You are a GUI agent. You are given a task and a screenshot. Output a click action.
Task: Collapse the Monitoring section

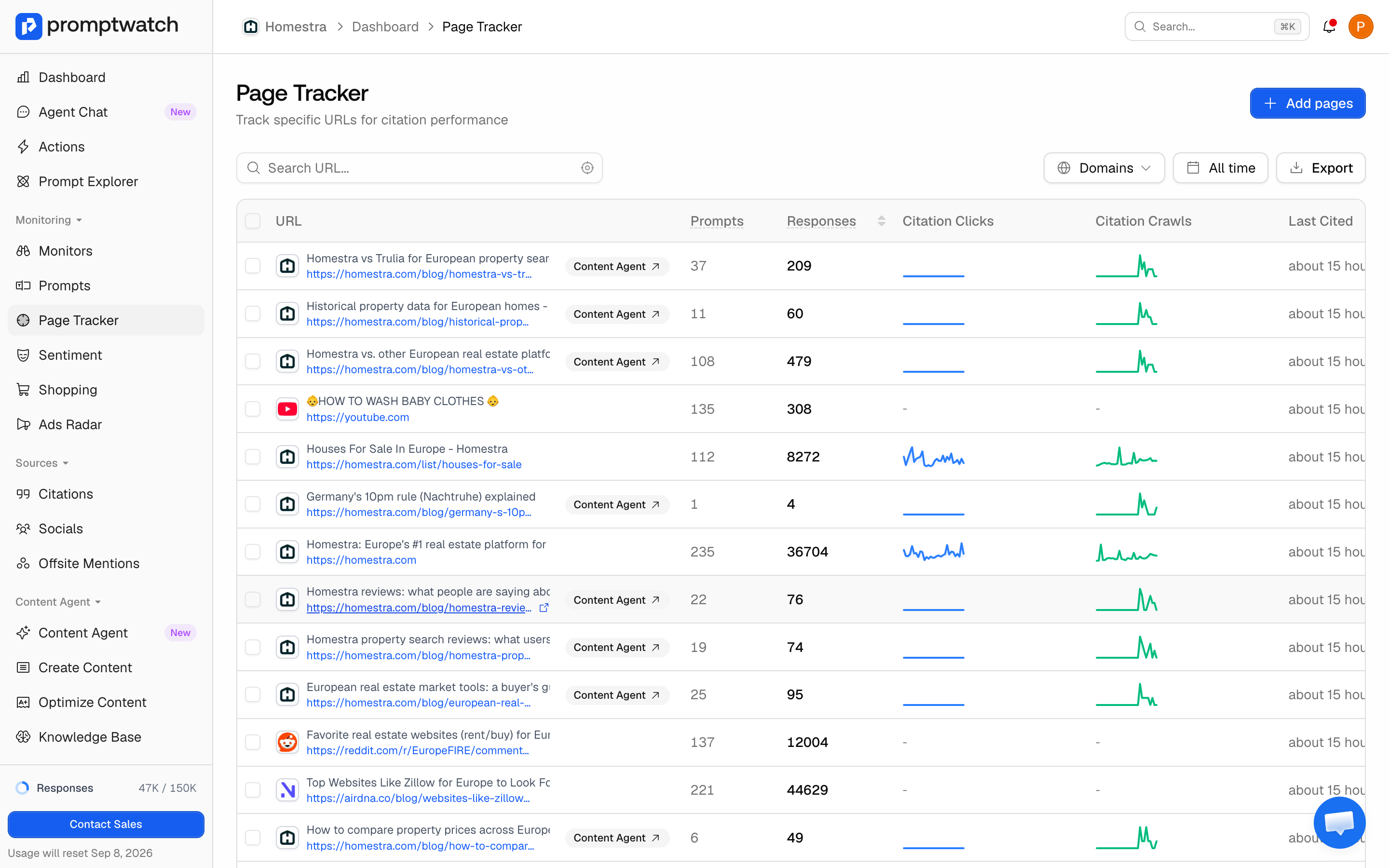49,220
